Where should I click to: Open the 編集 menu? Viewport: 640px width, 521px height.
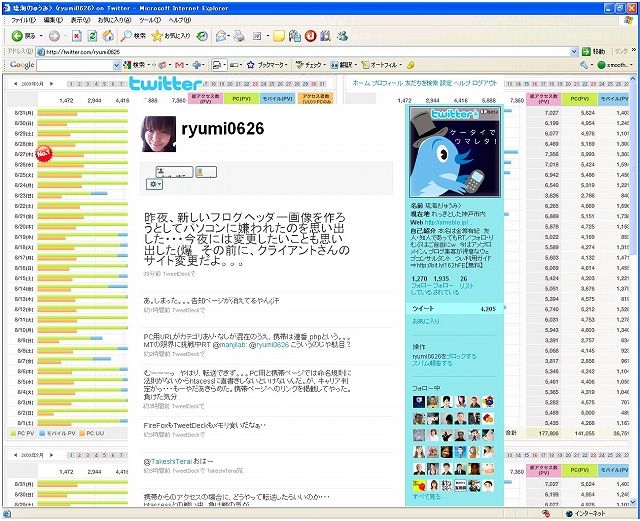[x=53, y=20]
